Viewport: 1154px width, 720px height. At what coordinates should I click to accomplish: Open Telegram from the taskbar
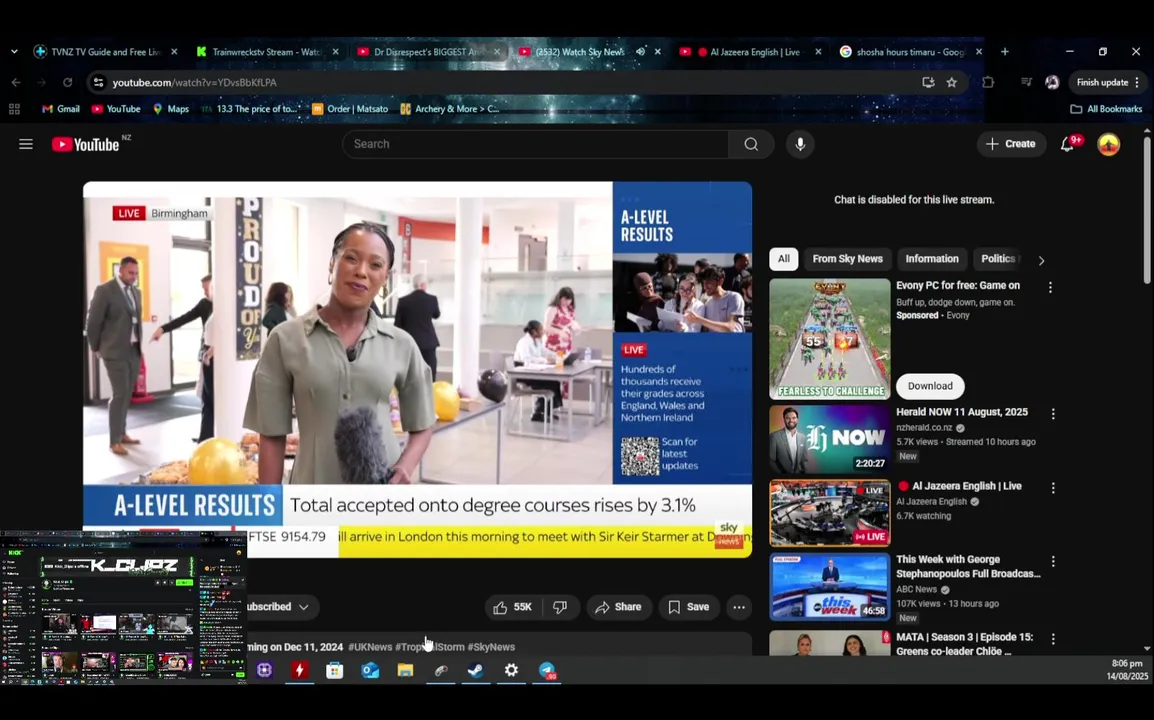pyautogui.click(x=547, y=670)
